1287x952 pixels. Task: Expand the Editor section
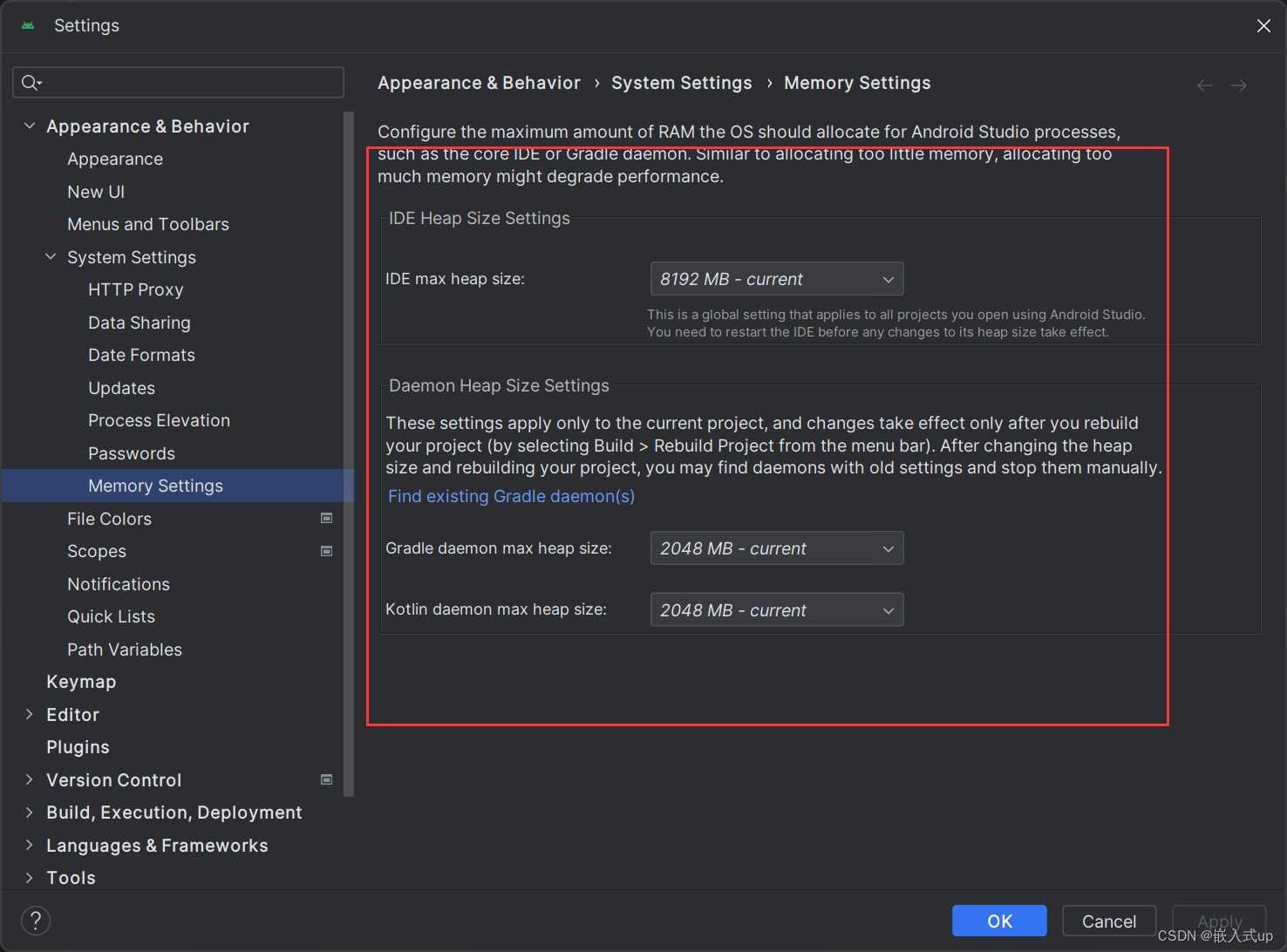point(30,715)
